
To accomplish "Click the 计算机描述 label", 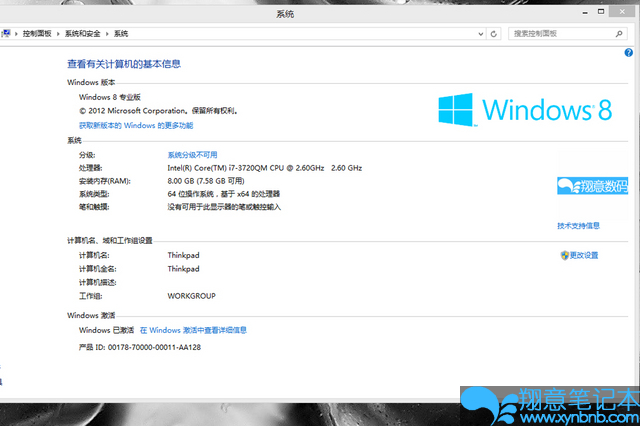I will [x=98, y=282].
